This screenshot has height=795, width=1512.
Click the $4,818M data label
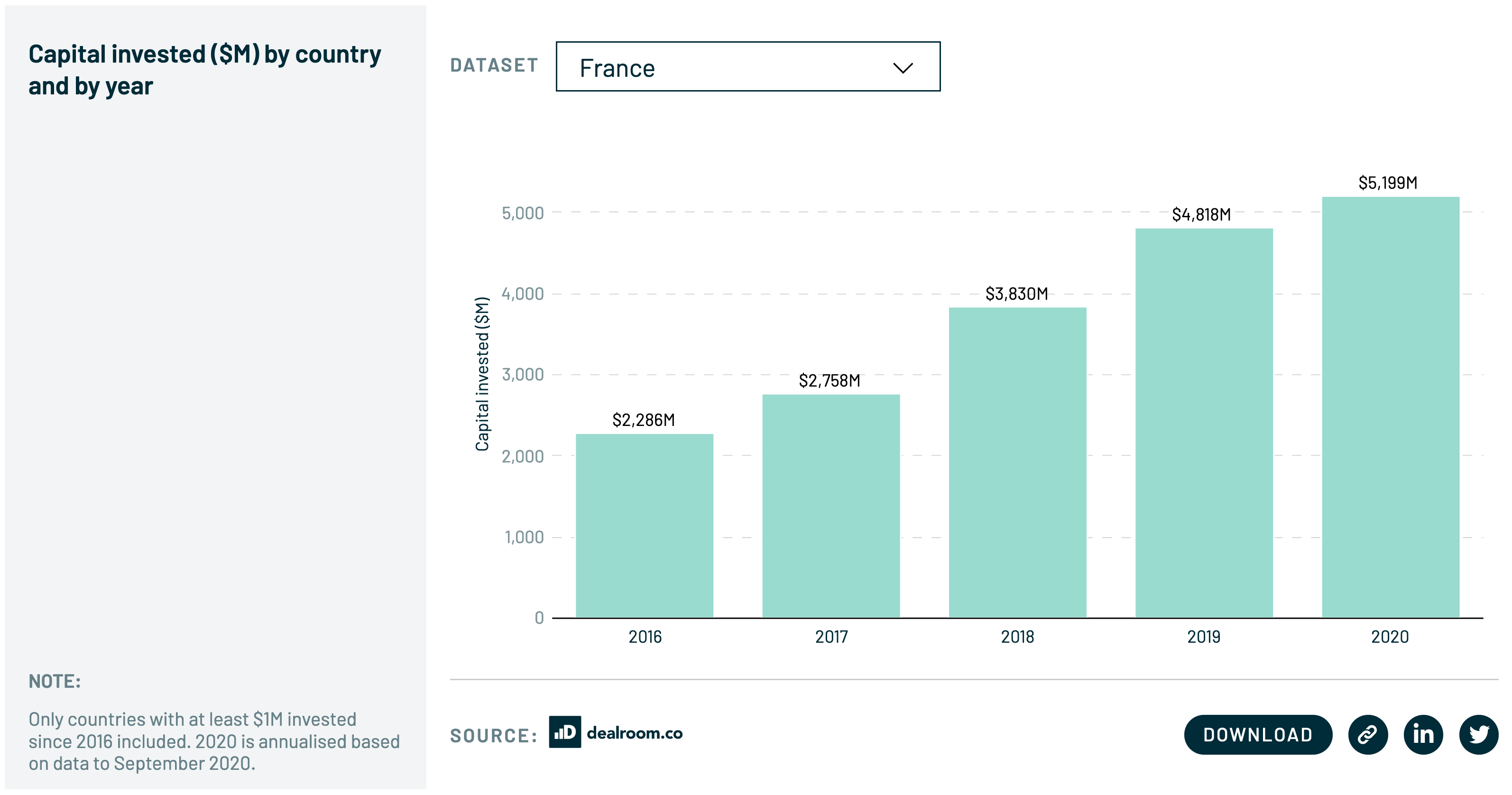(x=1201, y=215)
